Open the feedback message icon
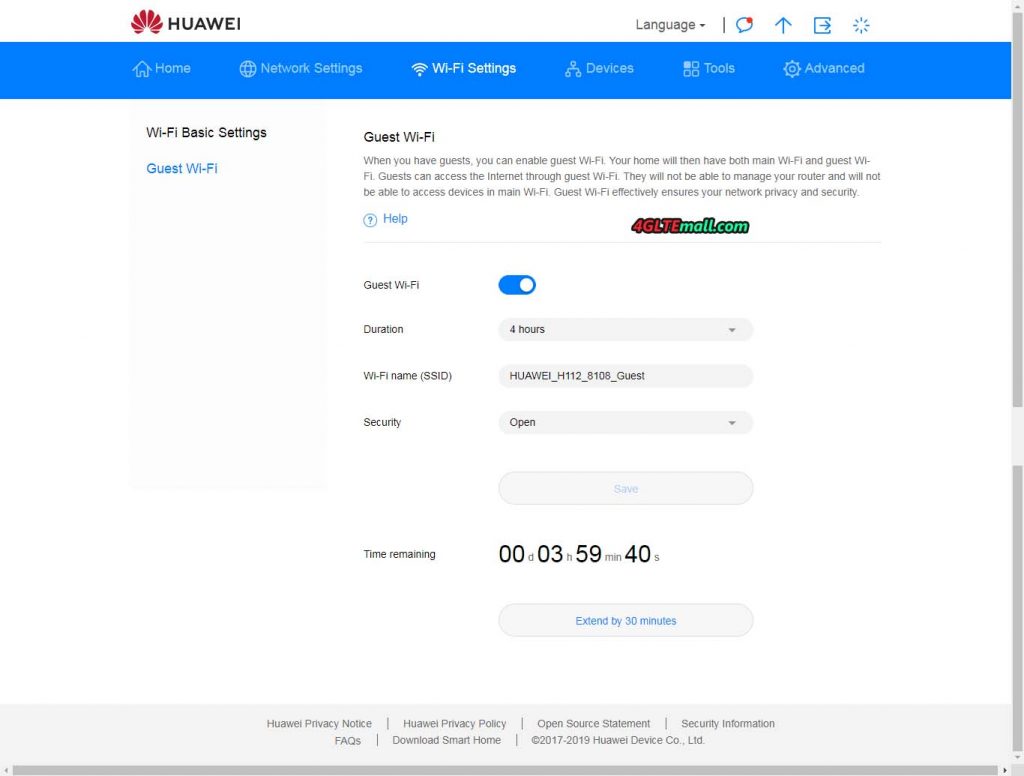Image resolution: width=1024 pixels, height=776 pixels. 743,24
